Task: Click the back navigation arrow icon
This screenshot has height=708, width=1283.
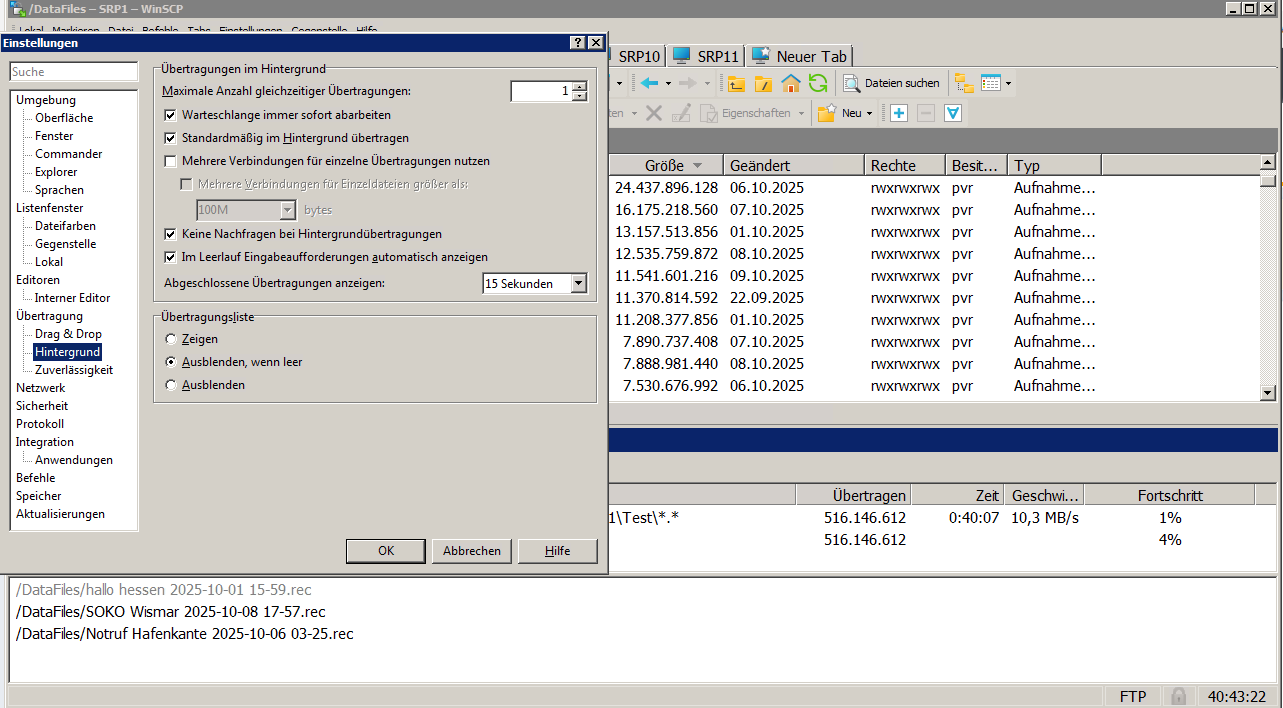Action: [x=650, y=84]
